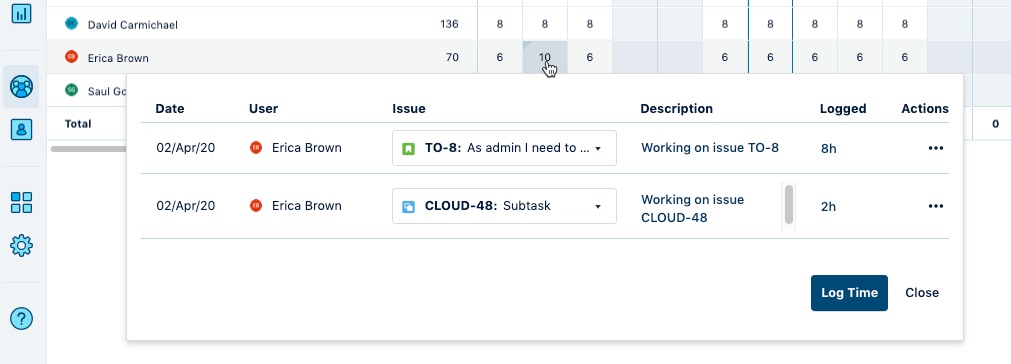Click the horizontal scrollbar under Total row
The height and width of the screenshot is (364, 1011).
[89, 149]
